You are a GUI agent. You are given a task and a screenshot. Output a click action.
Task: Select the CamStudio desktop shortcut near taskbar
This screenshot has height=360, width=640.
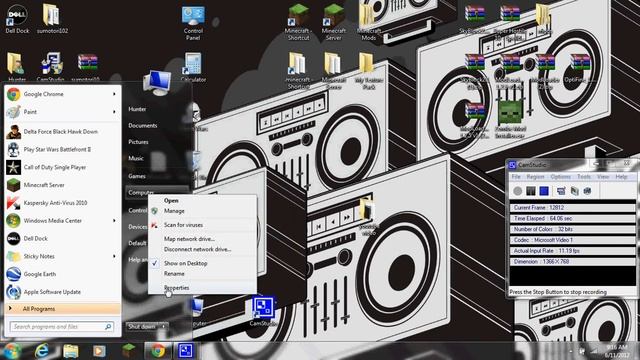click(x=262, y=311)
